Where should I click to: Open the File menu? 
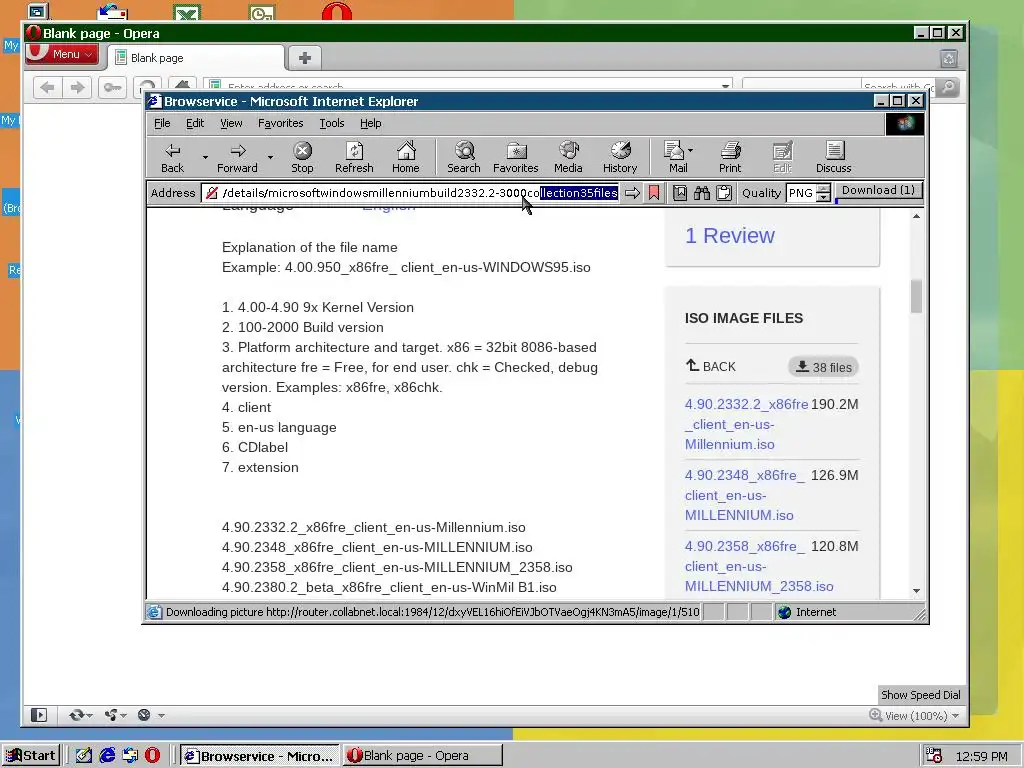[x=162, y=123]
